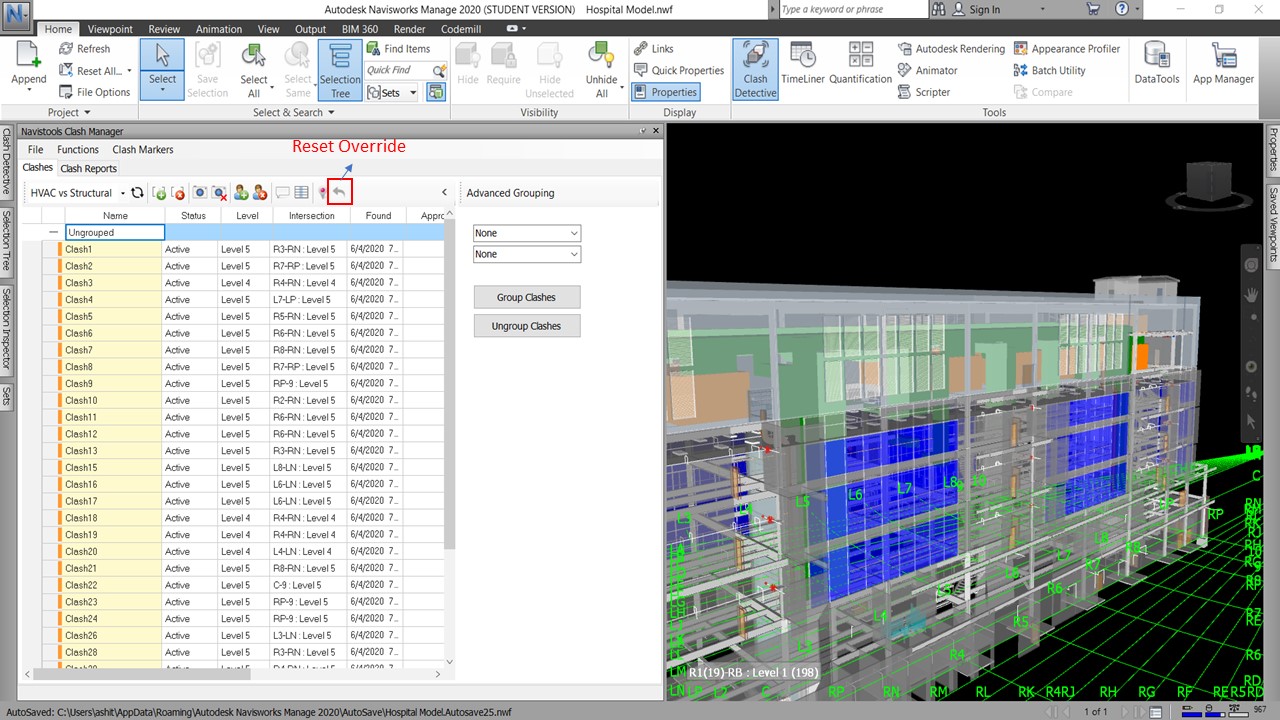Switch to the Clash Reports tab

click(x=88, y=168)
